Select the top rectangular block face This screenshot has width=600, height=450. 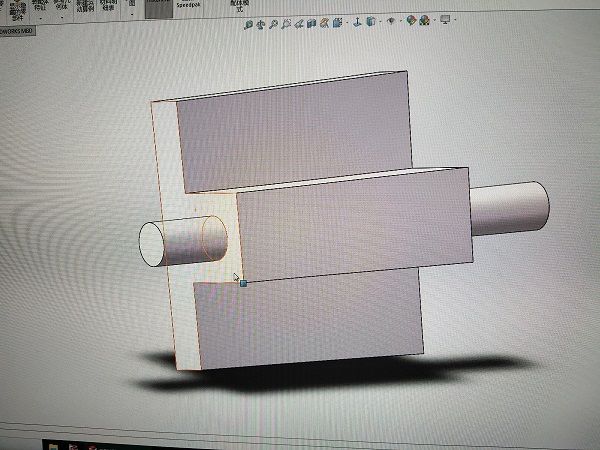[x=295, y=135]
